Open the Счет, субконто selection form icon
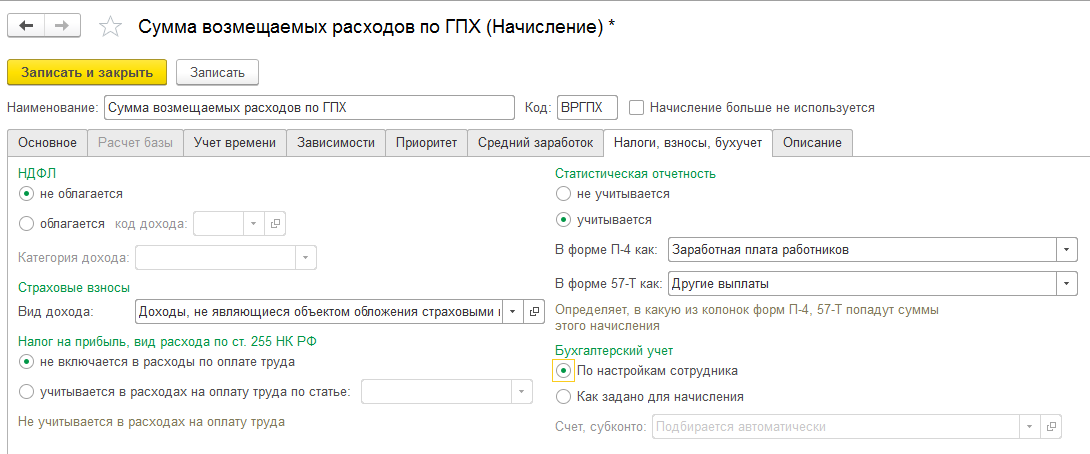Viewport: 1090px width, 454px height. (x=1052, y=426)
